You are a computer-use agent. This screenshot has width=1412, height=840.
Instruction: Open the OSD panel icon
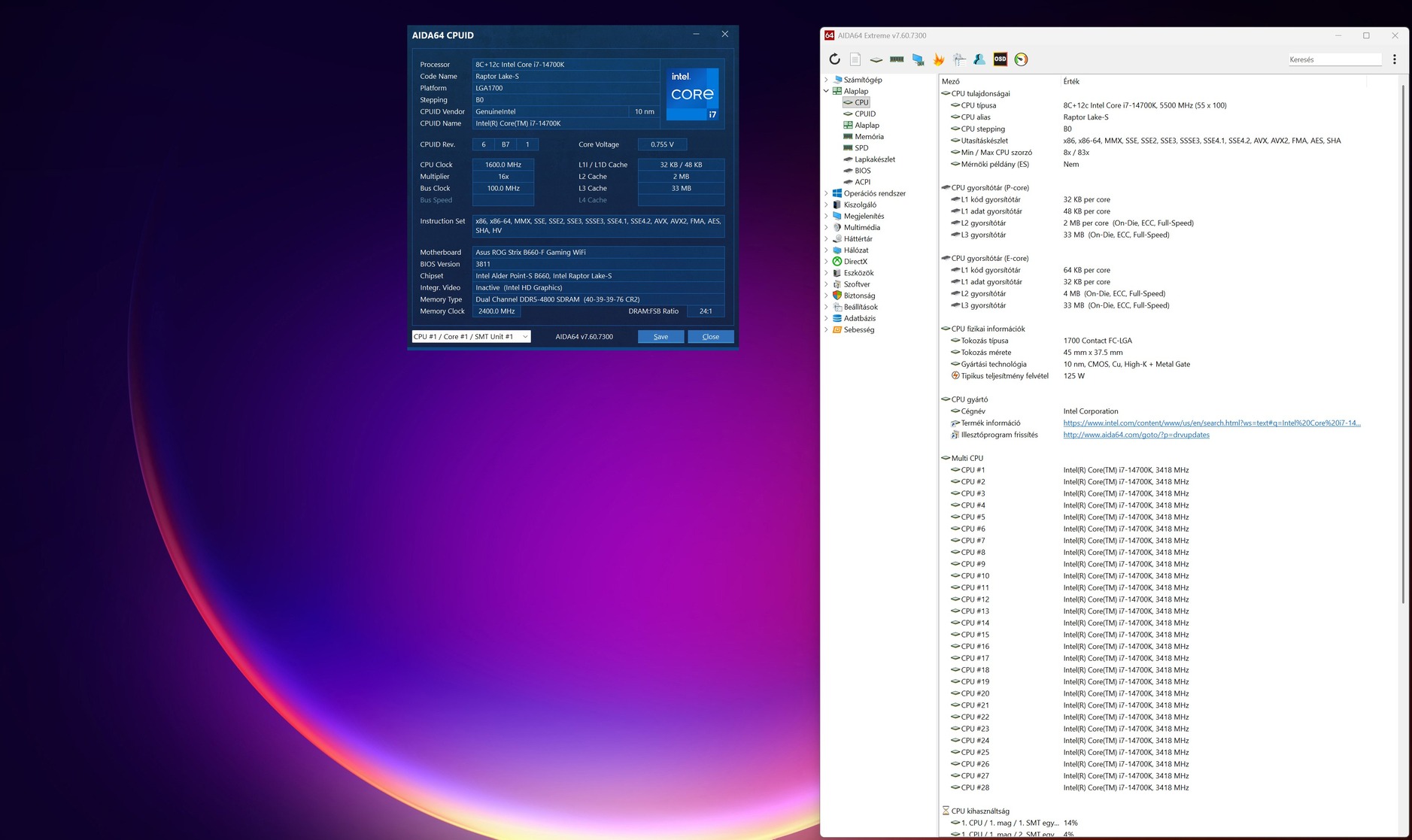pyautogui.click(x=1000, y=59)
